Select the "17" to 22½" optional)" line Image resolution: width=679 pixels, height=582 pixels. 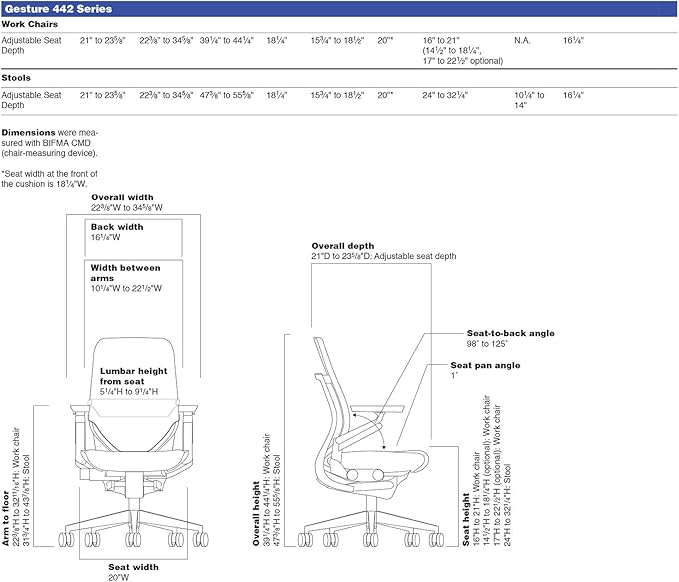[x=463, y=61]
